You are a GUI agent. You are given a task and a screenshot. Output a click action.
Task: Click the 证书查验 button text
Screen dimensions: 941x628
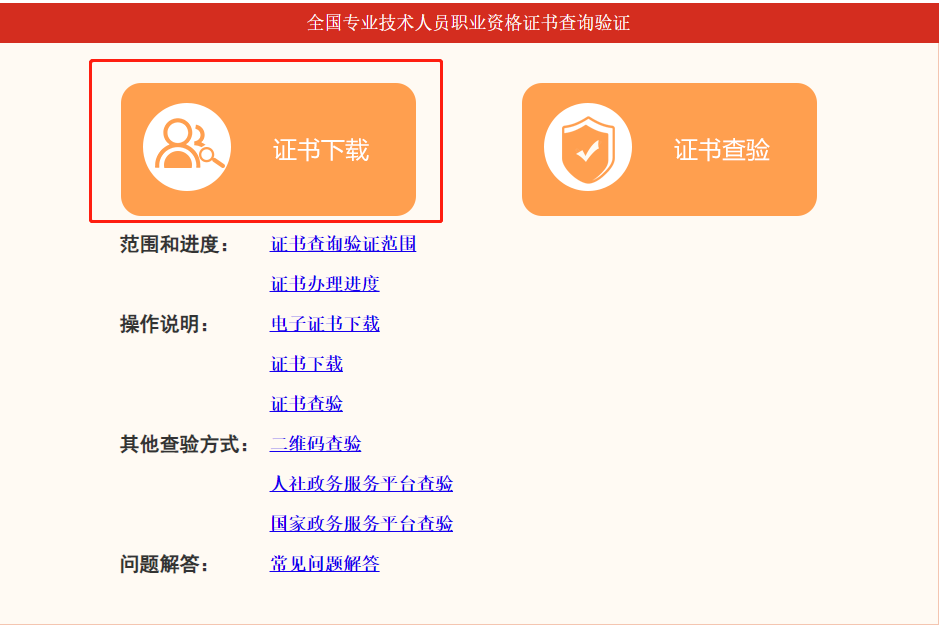click(722, 150)
